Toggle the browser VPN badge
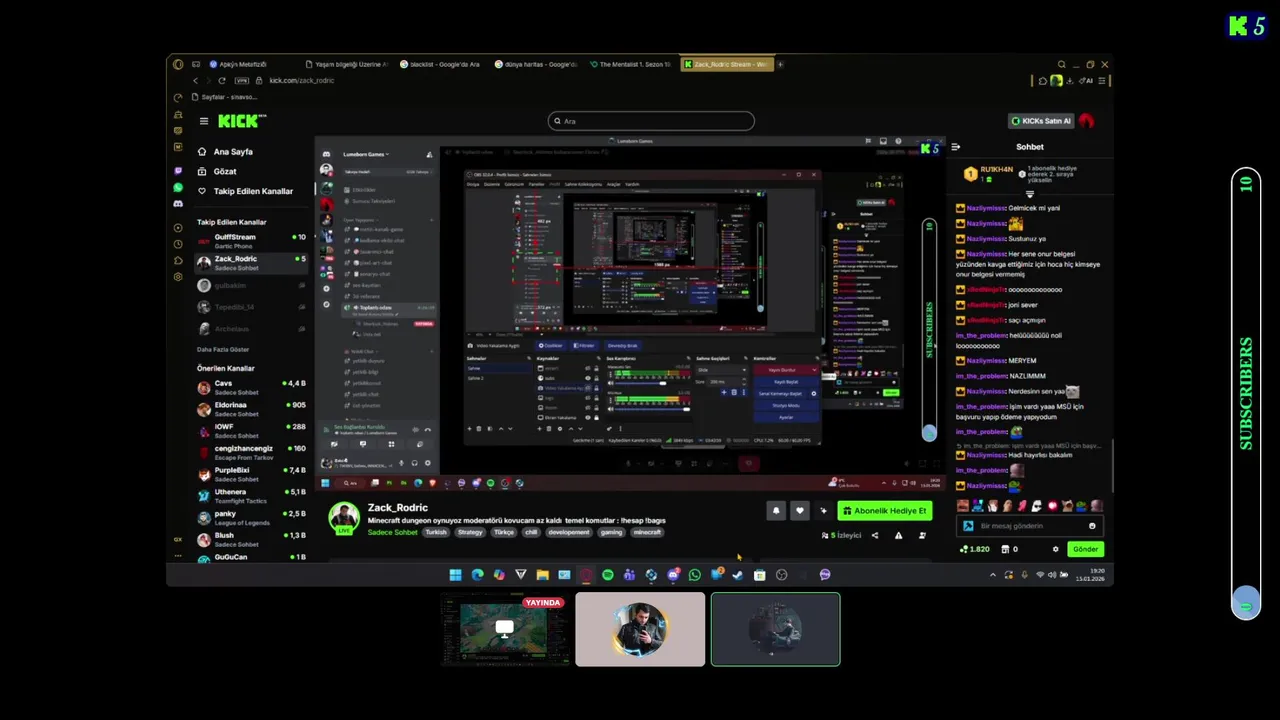Viewport: 1280px width, 720px height. (241, 80)
